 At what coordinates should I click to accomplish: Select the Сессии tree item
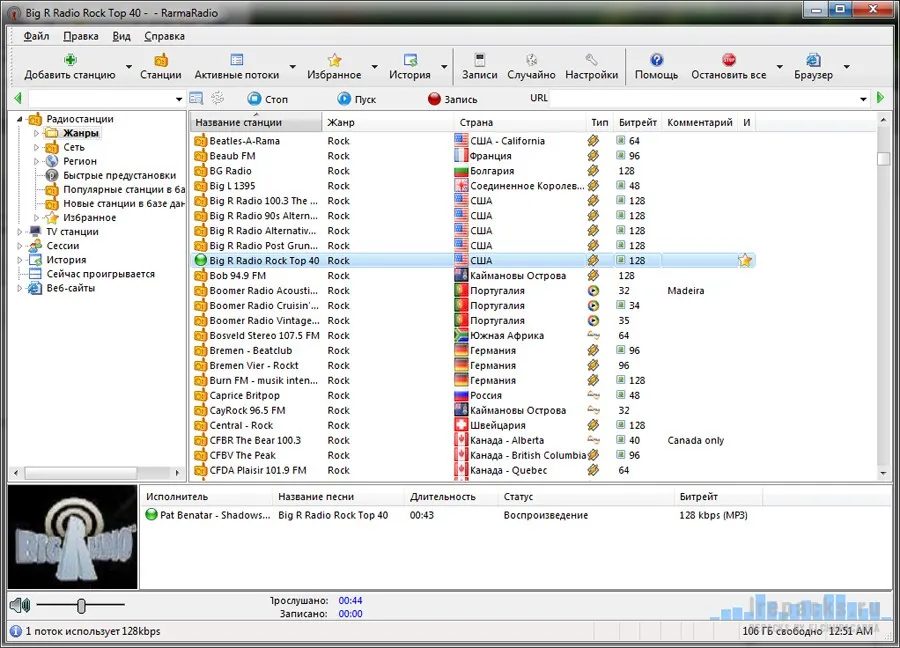[63, 246]
